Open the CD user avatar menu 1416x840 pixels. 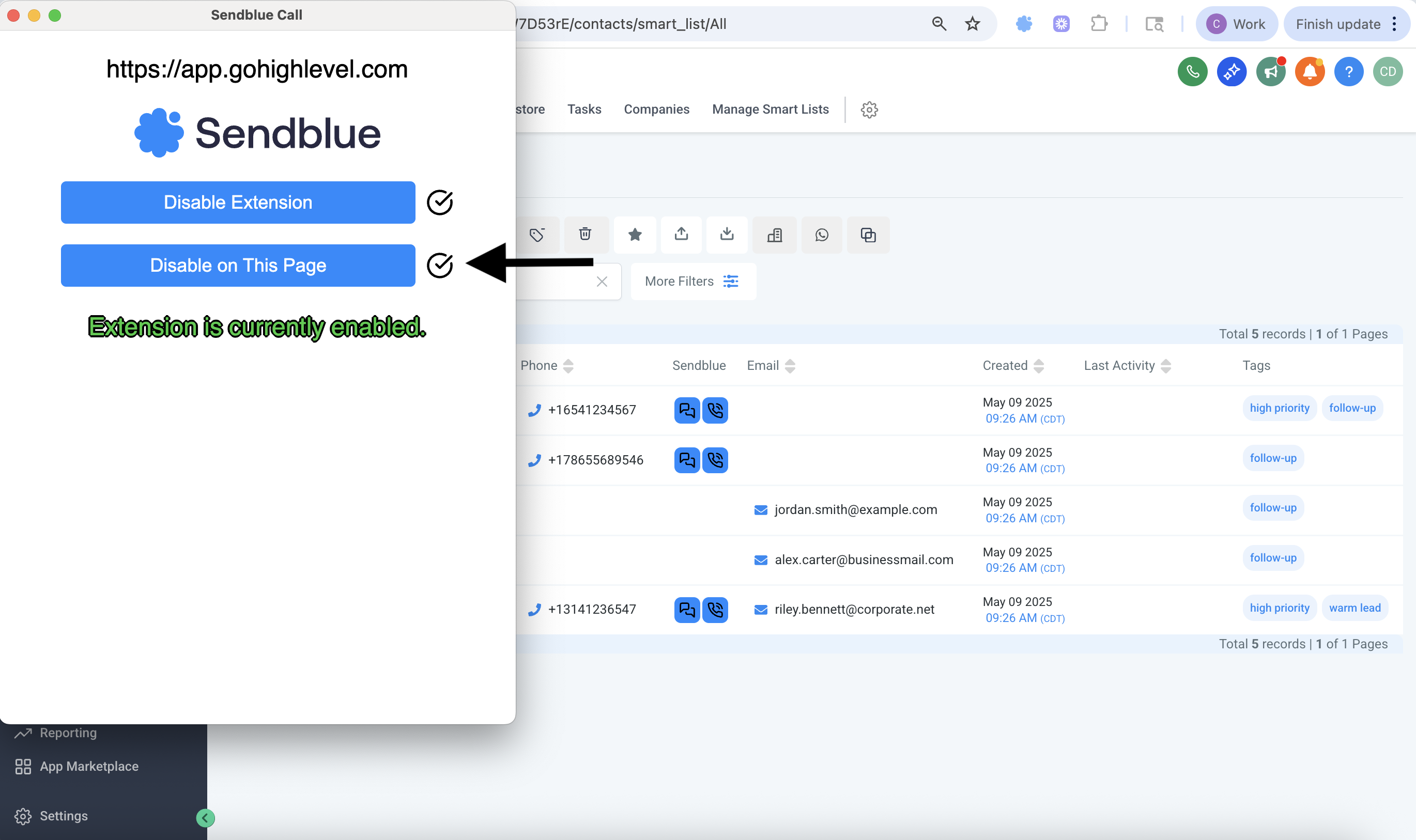point(1388,72)
